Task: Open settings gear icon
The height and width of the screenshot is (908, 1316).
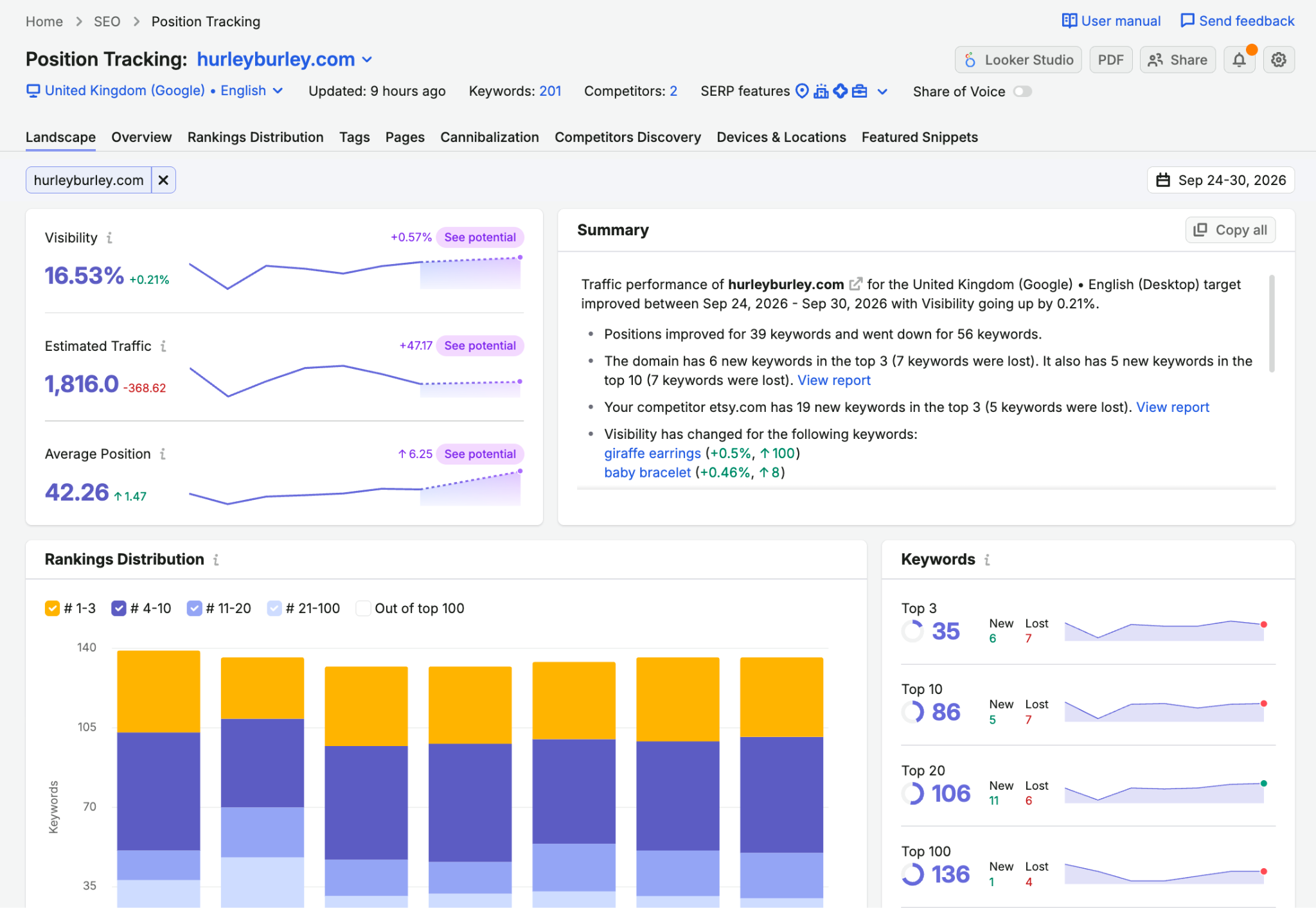Action: (1279, 60)
